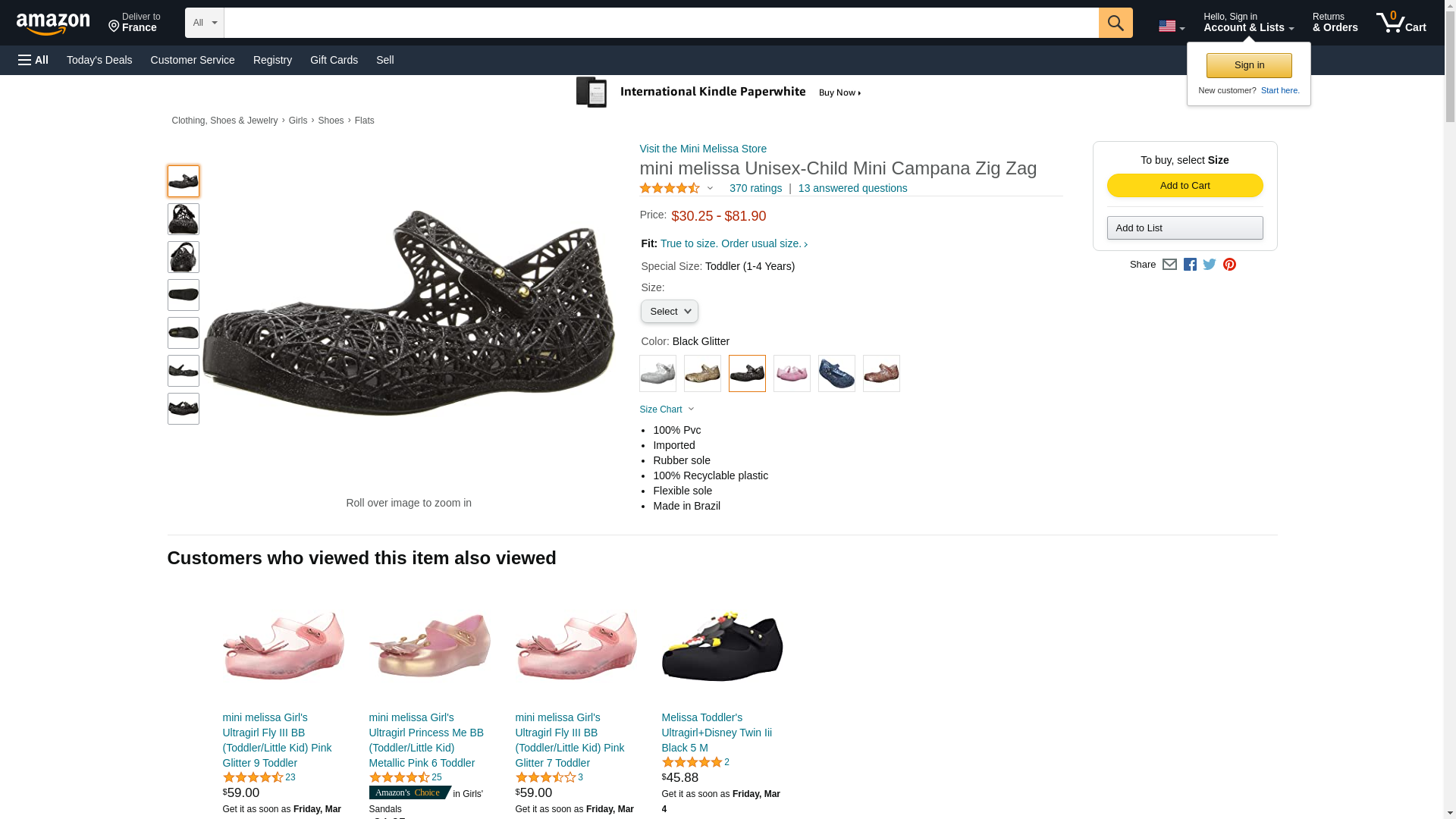This screenshot has width=1456, height=819.
Task: Expand the search category All dropdown
Action: point(204,23)
